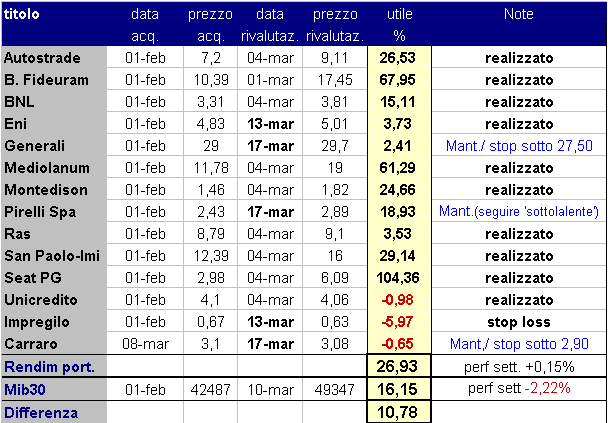The width and height of the screenshot is (608, 423).
Task: Select the 3,73 profit cell for Eni
Action: click(x=397, y=124)
